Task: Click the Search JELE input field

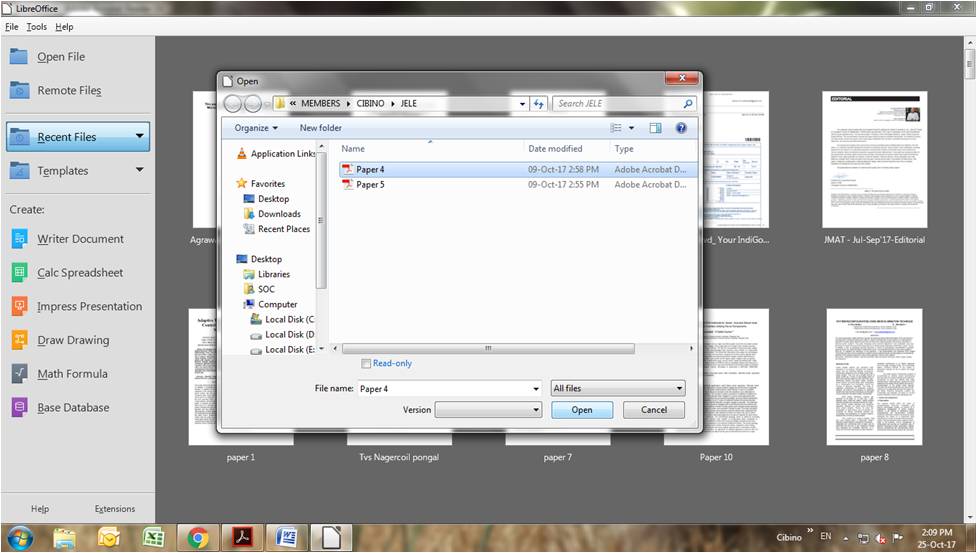Action: click(618, 103)
